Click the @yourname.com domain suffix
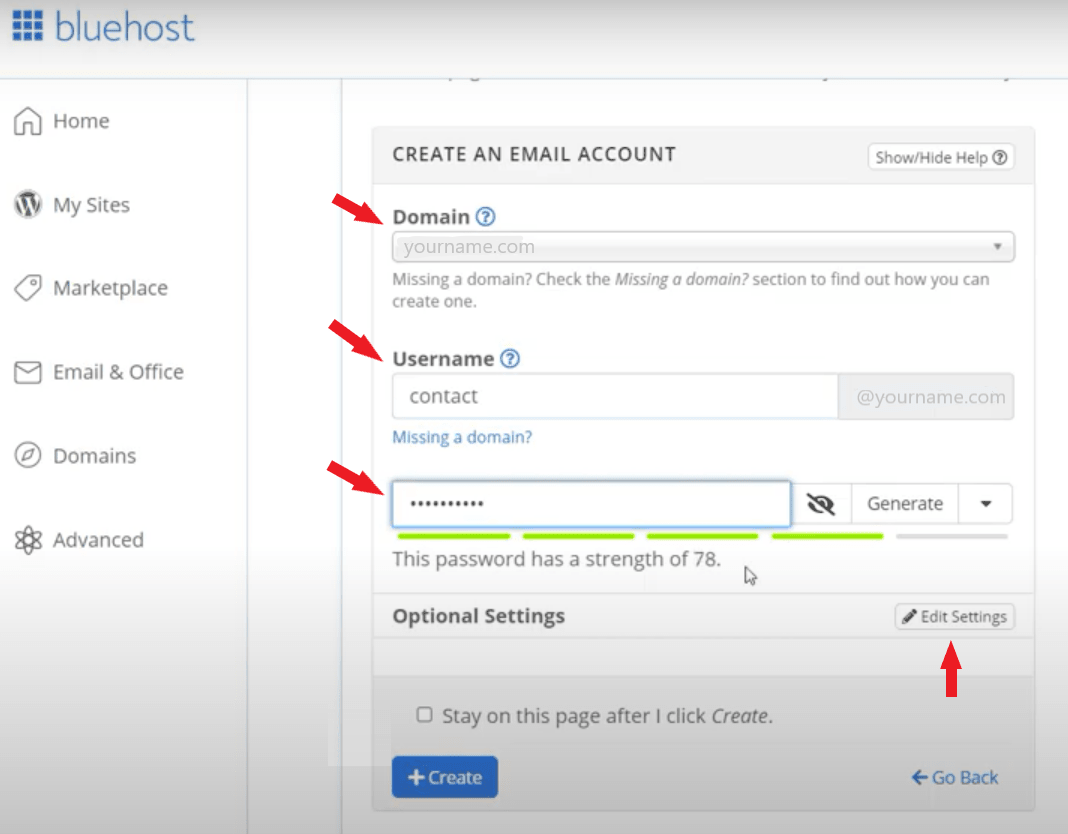Viewport: 1068px width, 834px height. click(x=926, y=397)
